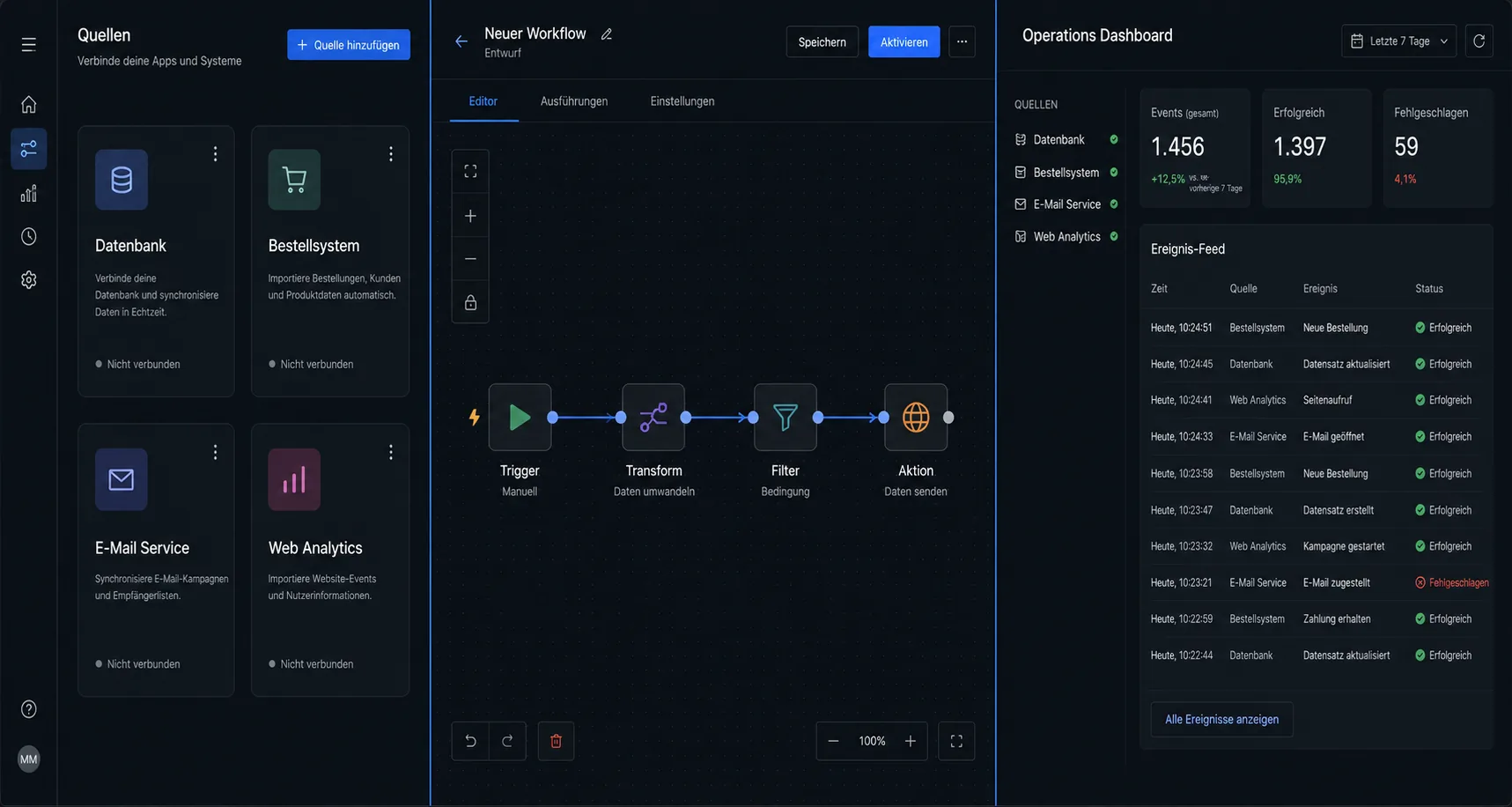This screenshot has height=807, width=1512.
Task: Click Quelle hinzufügen button
Action: coord(349,45)
